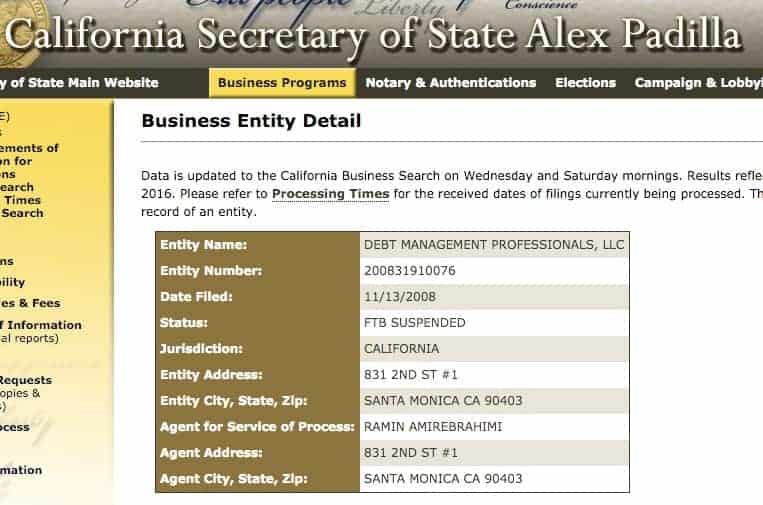Image resolution: width=763 pixels, height=505 pixels.
Task: Open Campaign & Lobbying section
Action: 698,83
